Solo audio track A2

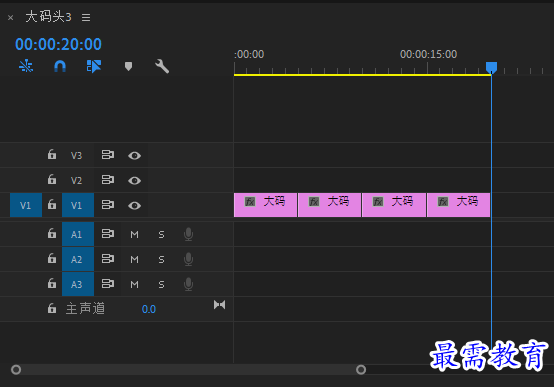[161, 259]
